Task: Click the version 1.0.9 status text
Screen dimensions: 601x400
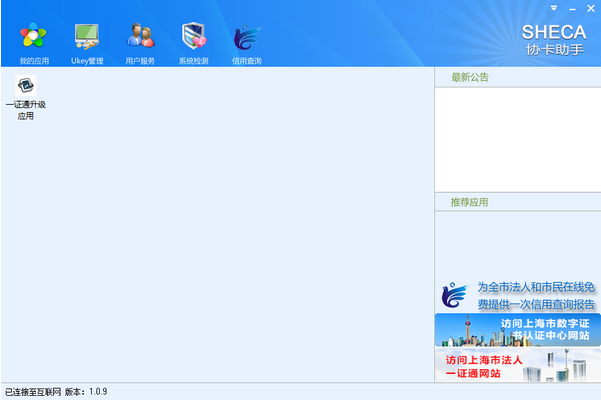Action: pyautogui.click(x=86, y=392)
